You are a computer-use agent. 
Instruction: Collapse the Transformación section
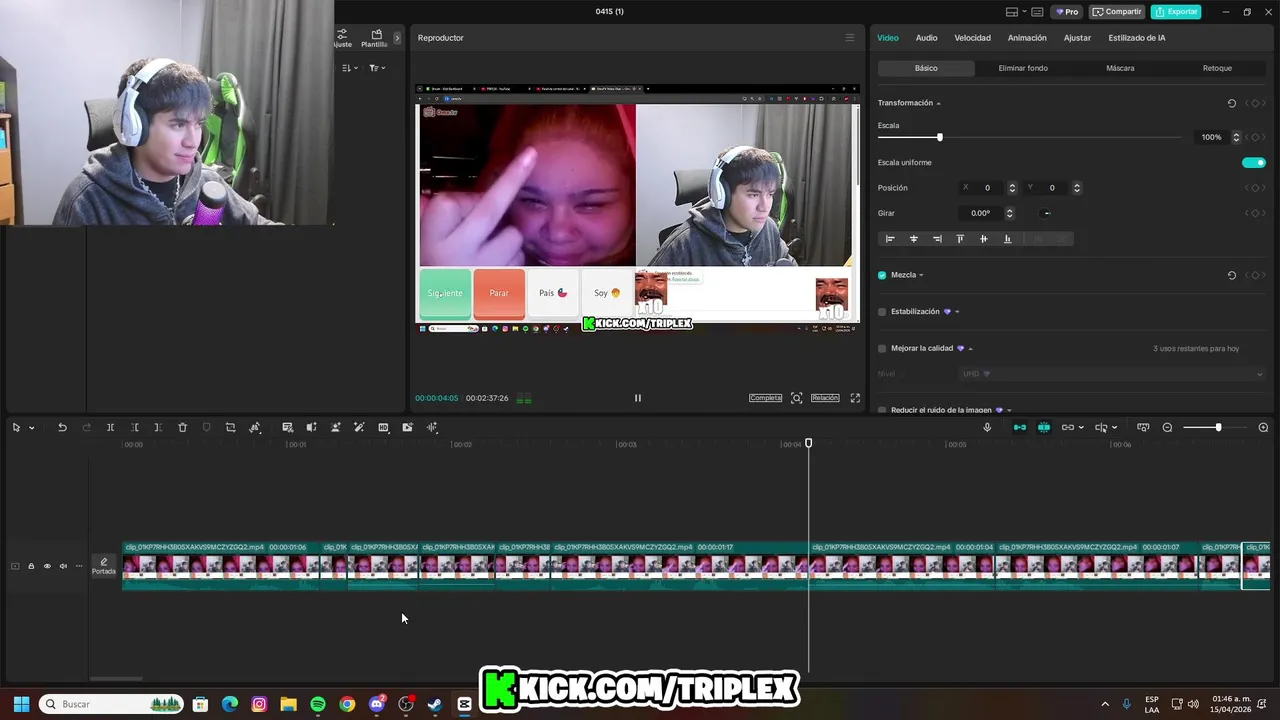(938, 103)
